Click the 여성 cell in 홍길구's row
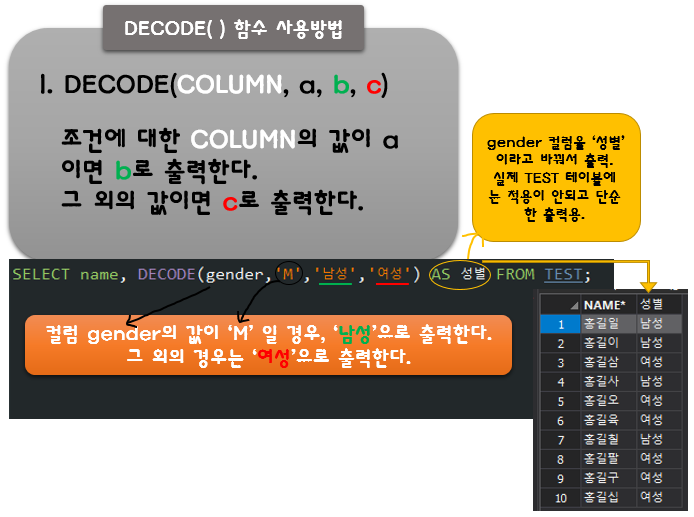The image size is (694, 517). click(x=659, y=478)
